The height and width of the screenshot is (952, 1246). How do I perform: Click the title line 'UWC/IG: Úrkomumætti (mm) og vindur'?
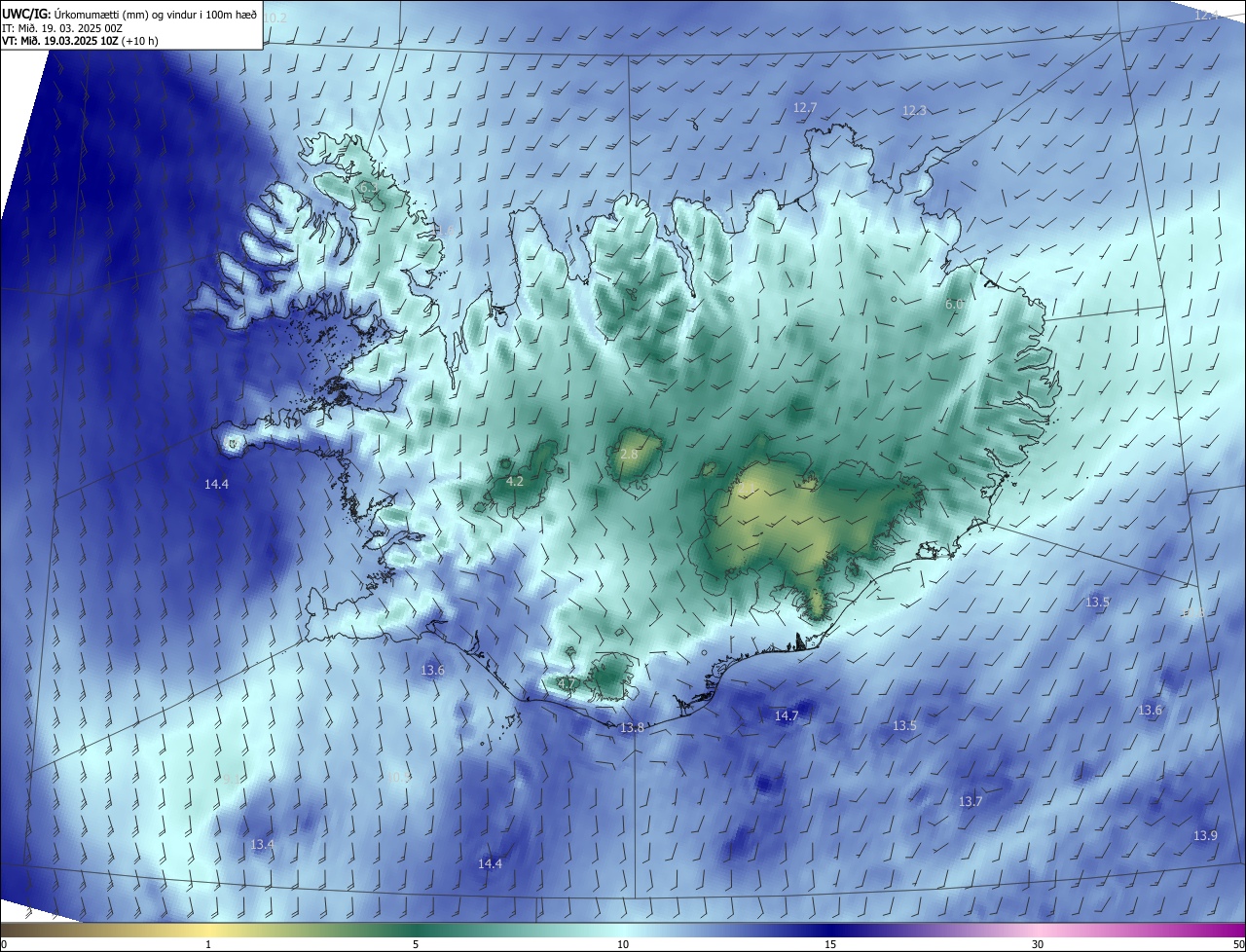tap(129, 15)
